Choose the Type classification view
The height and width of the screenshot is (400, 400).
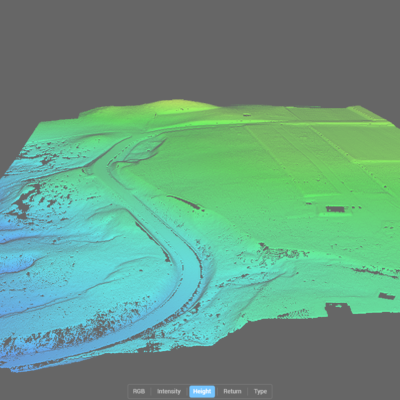260,391
